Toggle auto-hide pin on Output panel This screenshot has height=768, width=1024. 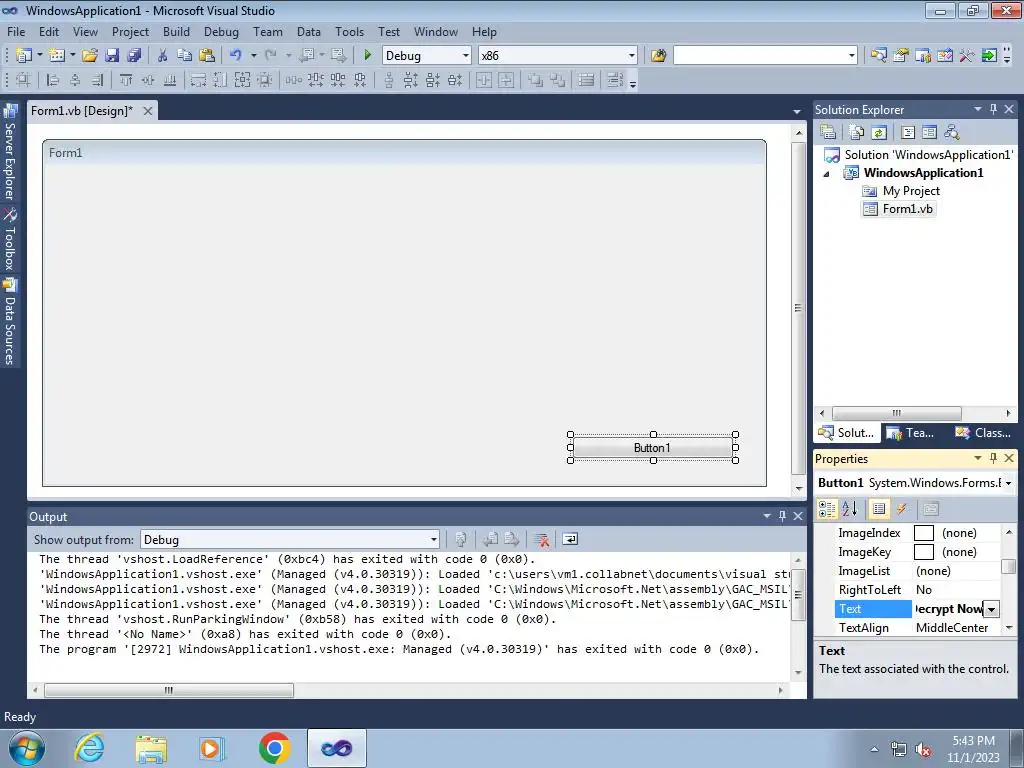tap(782, 516)
